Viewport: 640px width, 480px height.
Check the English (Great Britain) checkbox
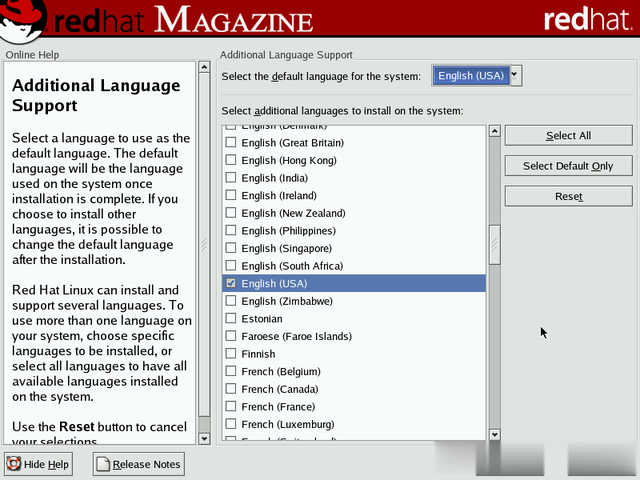pyautogui.click(x=231, y=142)
